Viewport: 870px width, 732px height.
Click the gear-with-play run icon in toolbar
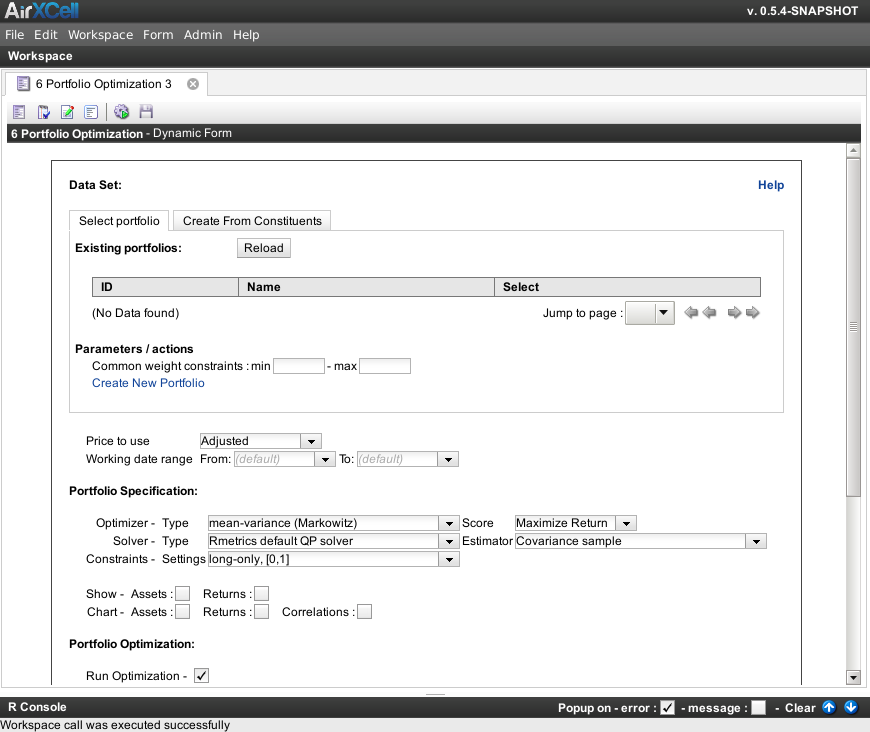pyautogui.click(x=121, y=112)
